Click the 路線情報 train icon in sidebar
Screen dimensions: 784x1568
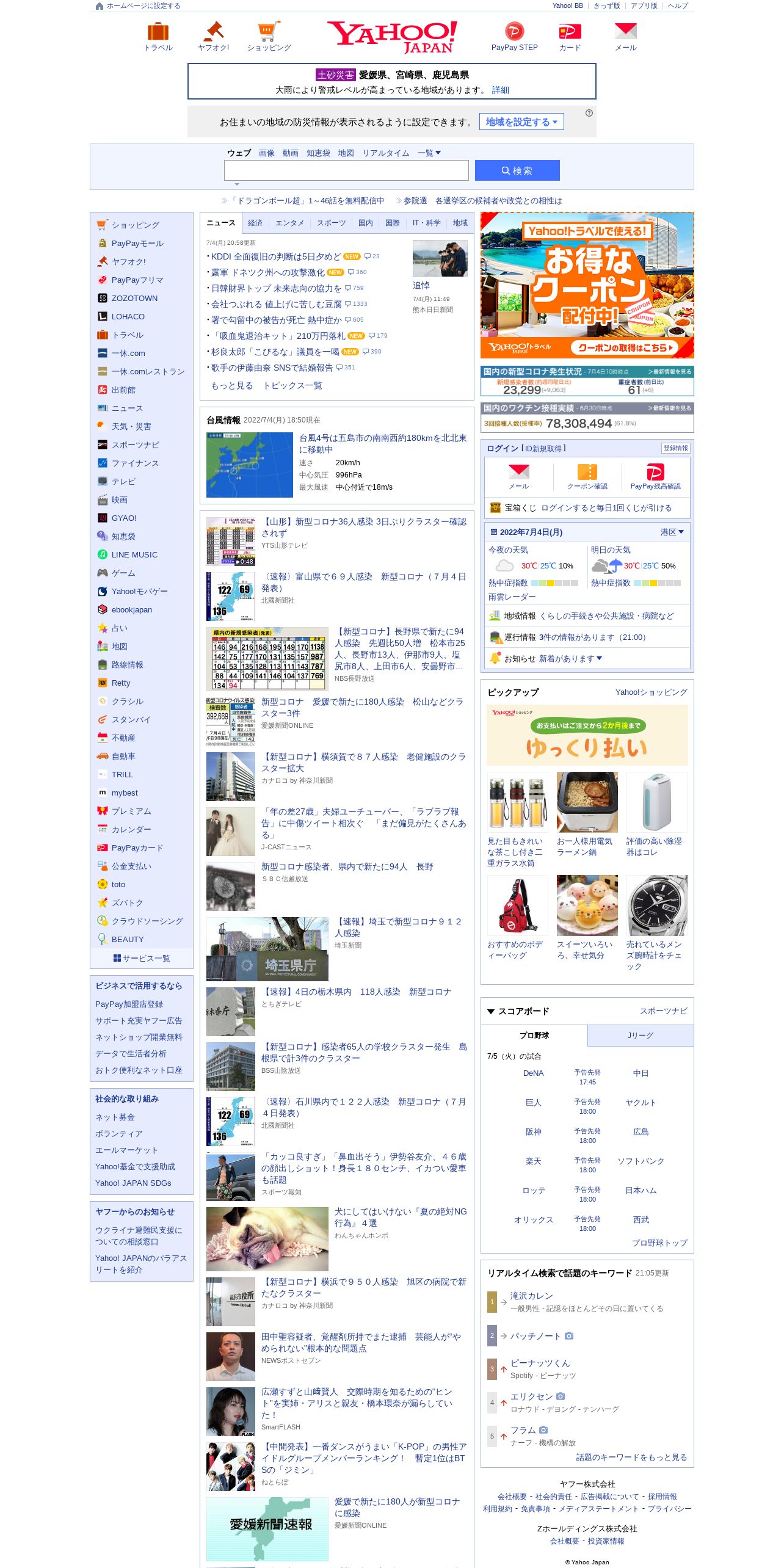102,664
